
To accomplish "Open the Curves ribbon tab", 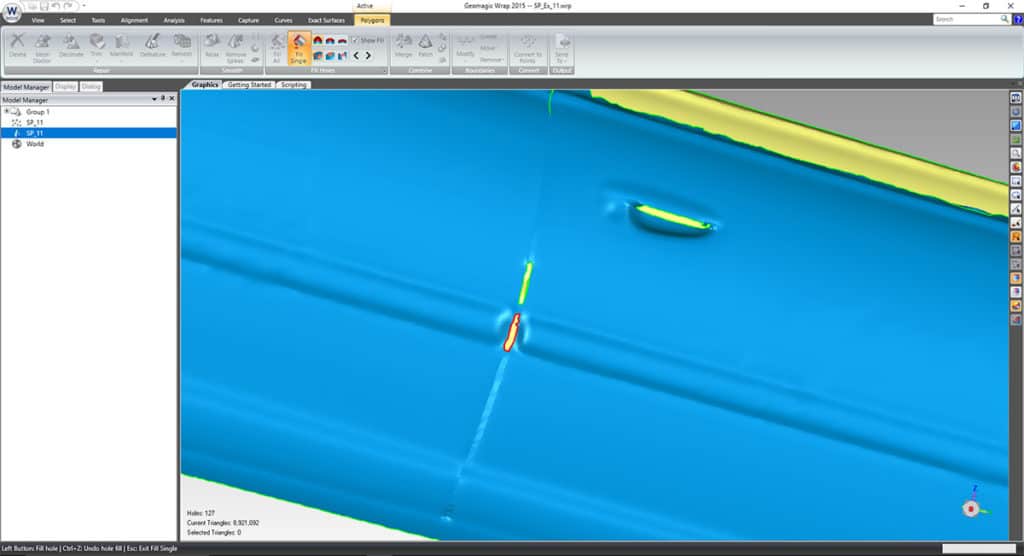I will tap(283, 20).
